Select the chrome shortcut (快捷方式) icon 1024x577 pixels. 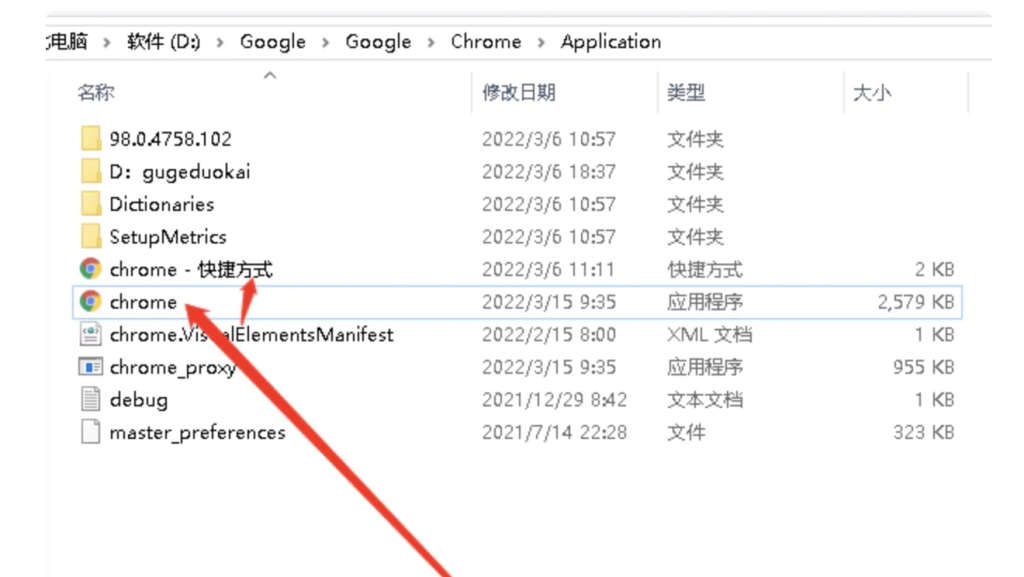91,269
